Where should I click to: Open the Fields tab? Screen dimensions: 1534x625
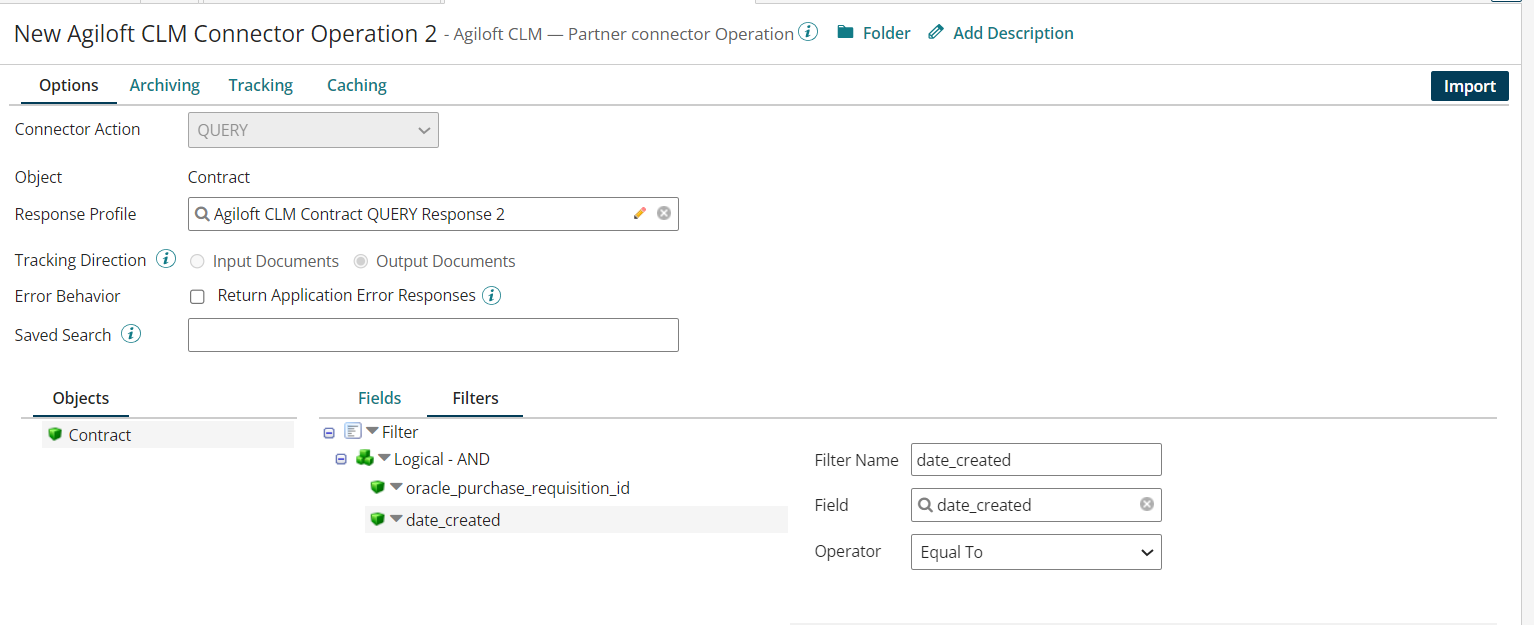[x=379, y=397]
